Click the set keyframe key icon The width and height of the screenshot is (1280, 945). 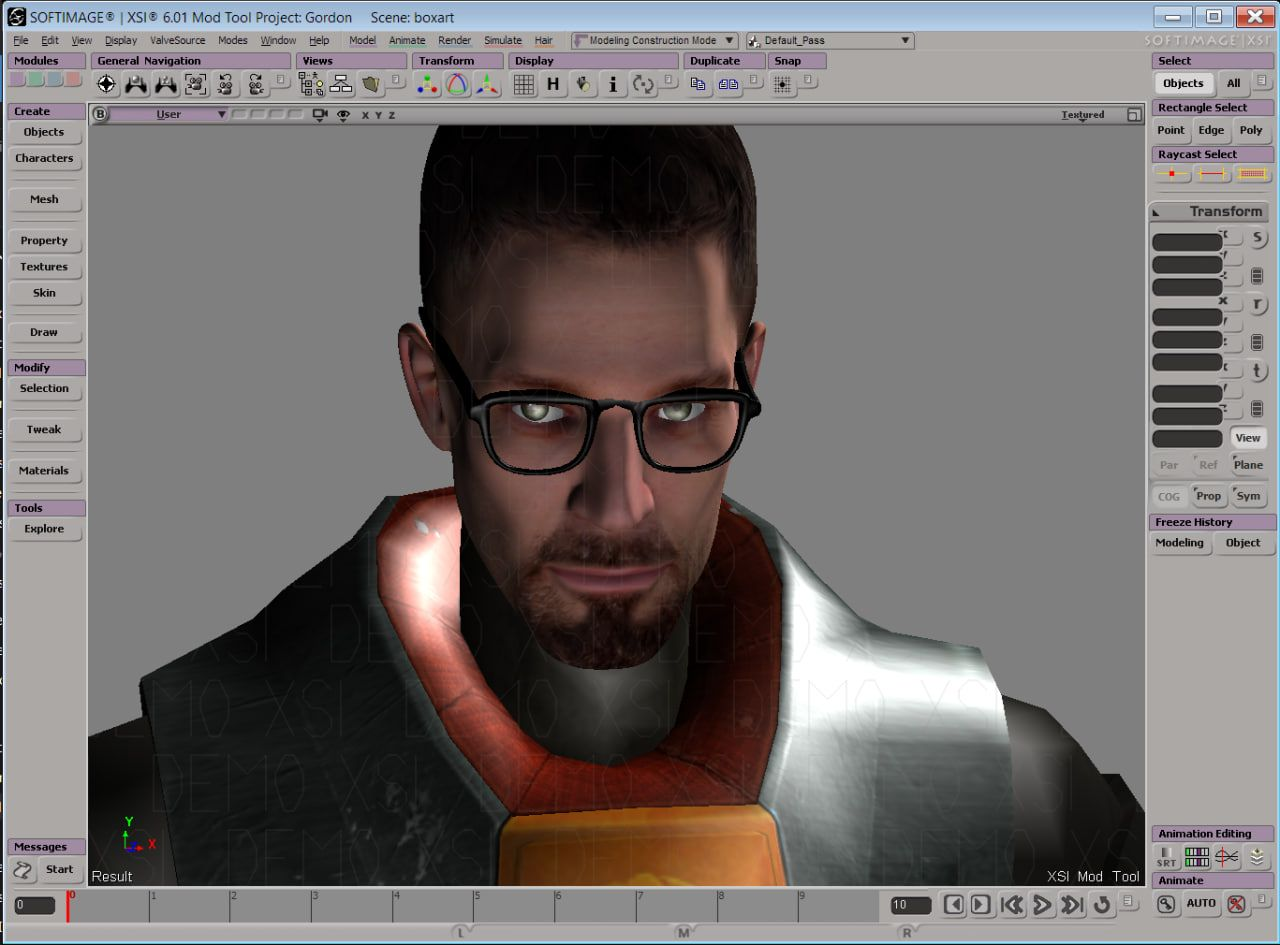tap(1166, 904)
